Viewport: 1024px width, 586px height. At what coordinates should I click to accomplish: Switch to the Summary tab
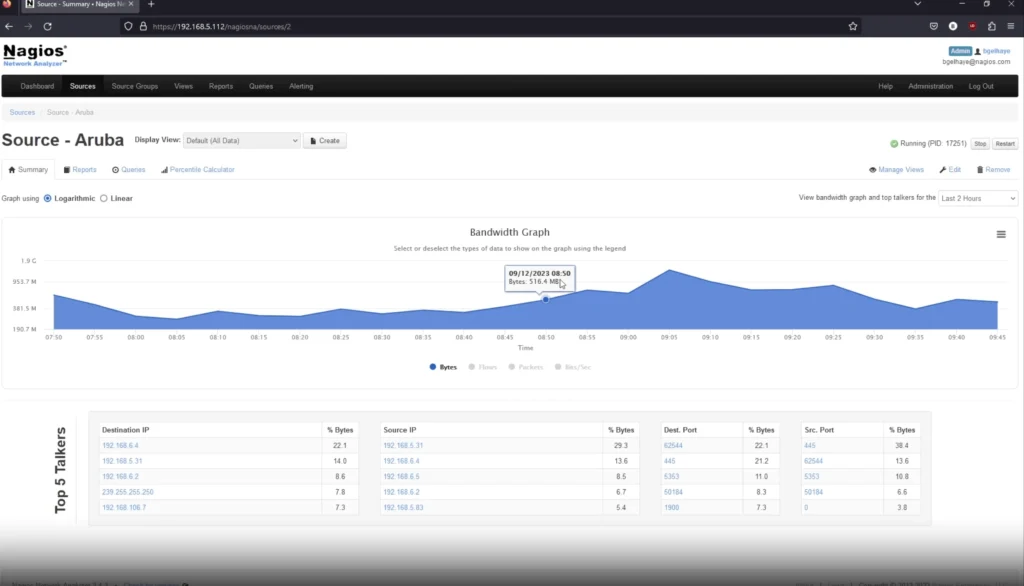pos(28,169)
